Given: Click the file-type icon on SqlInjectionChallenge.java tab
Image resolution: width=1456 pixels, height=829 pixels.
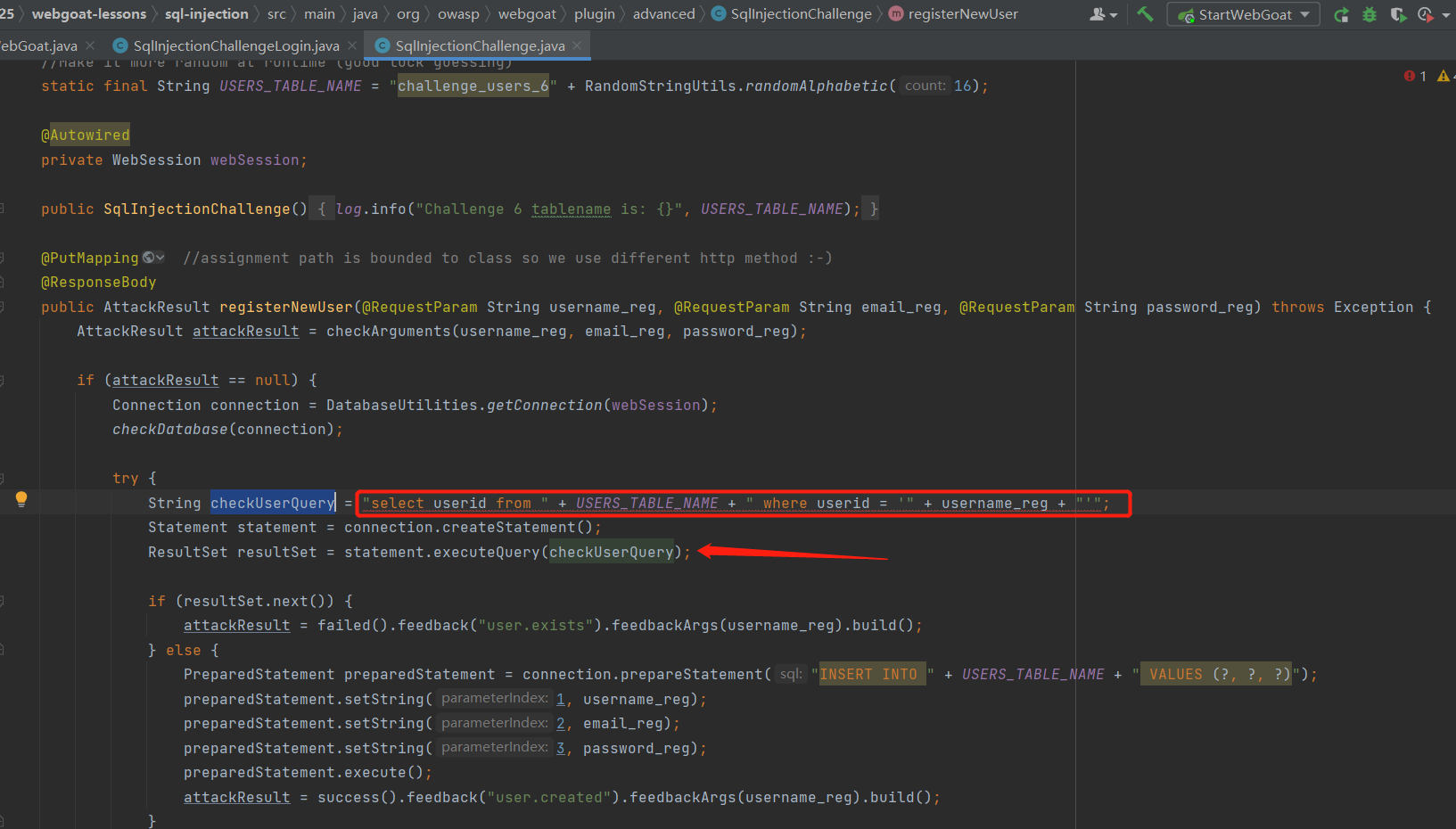Looking at the screenshot, I should pos(383,45).
